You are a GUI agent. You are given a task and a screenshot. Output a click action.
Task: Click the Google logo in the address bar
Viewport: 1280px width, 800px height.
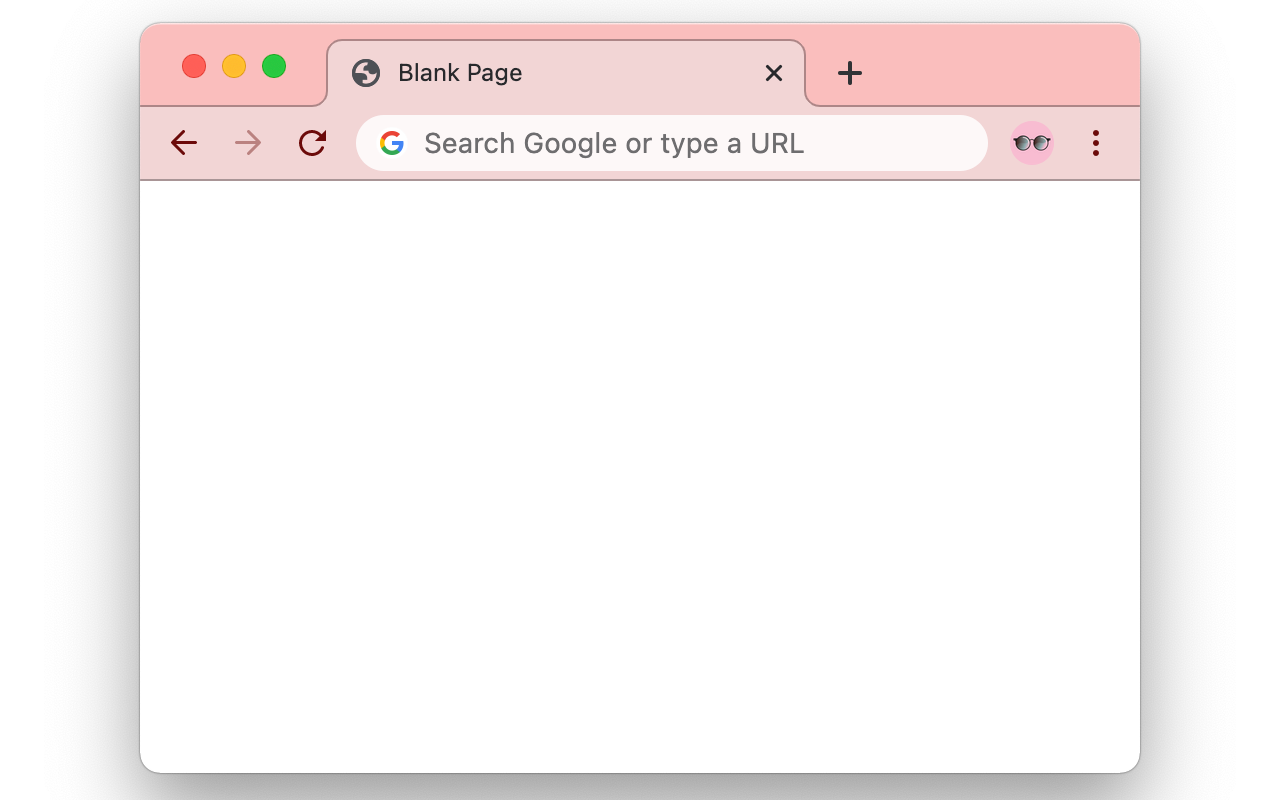(392, 143)
